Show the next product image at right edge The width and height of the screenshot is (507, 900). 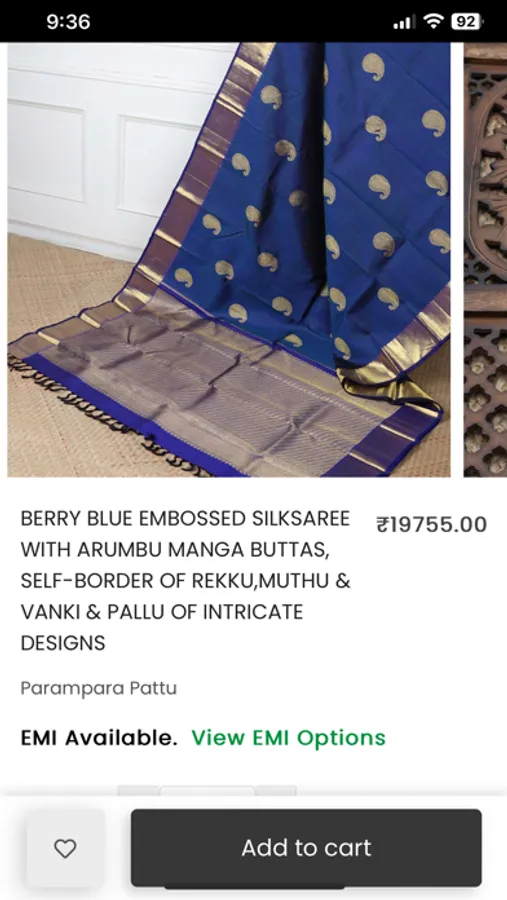tap(486, 259)
